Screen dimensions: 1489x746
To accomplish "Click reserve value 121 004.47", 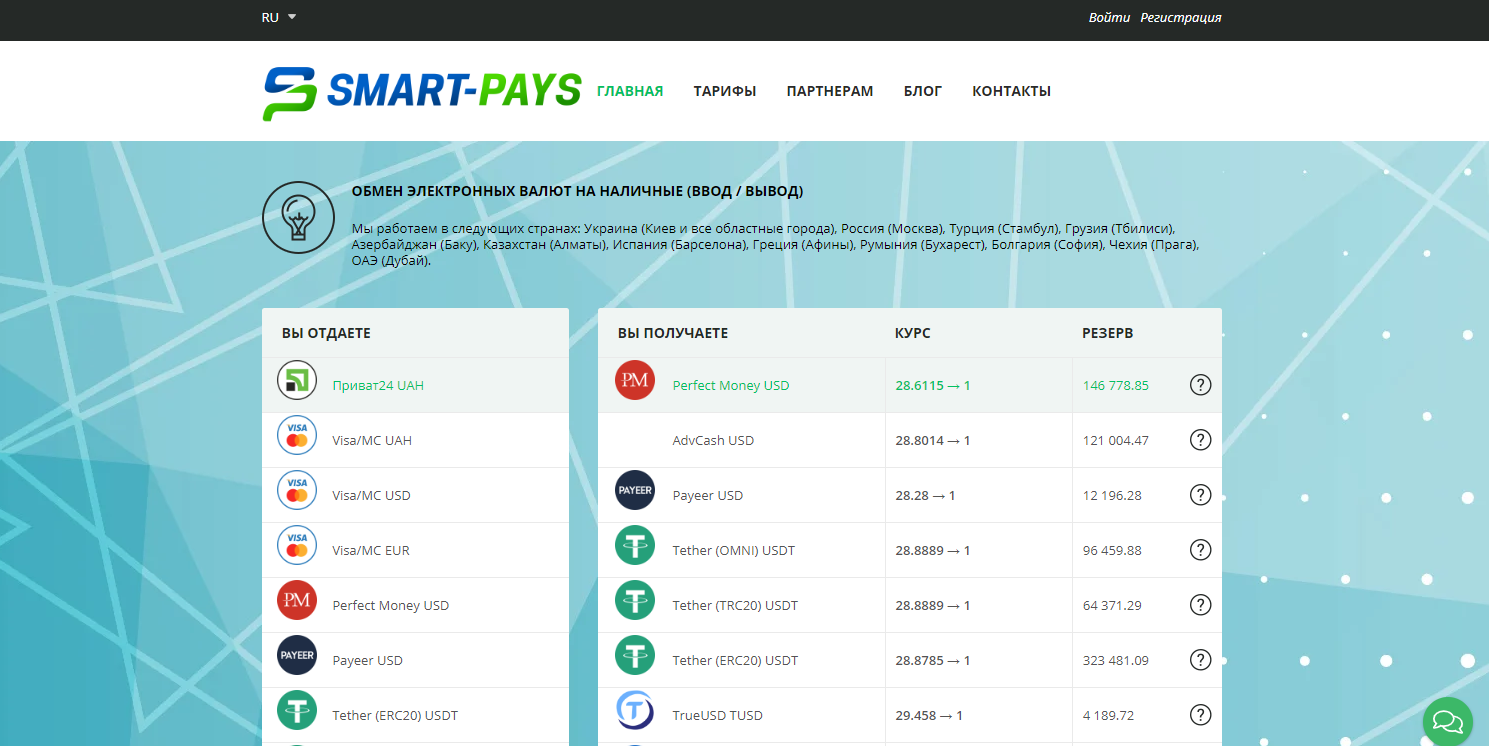I will (1116, 441).
